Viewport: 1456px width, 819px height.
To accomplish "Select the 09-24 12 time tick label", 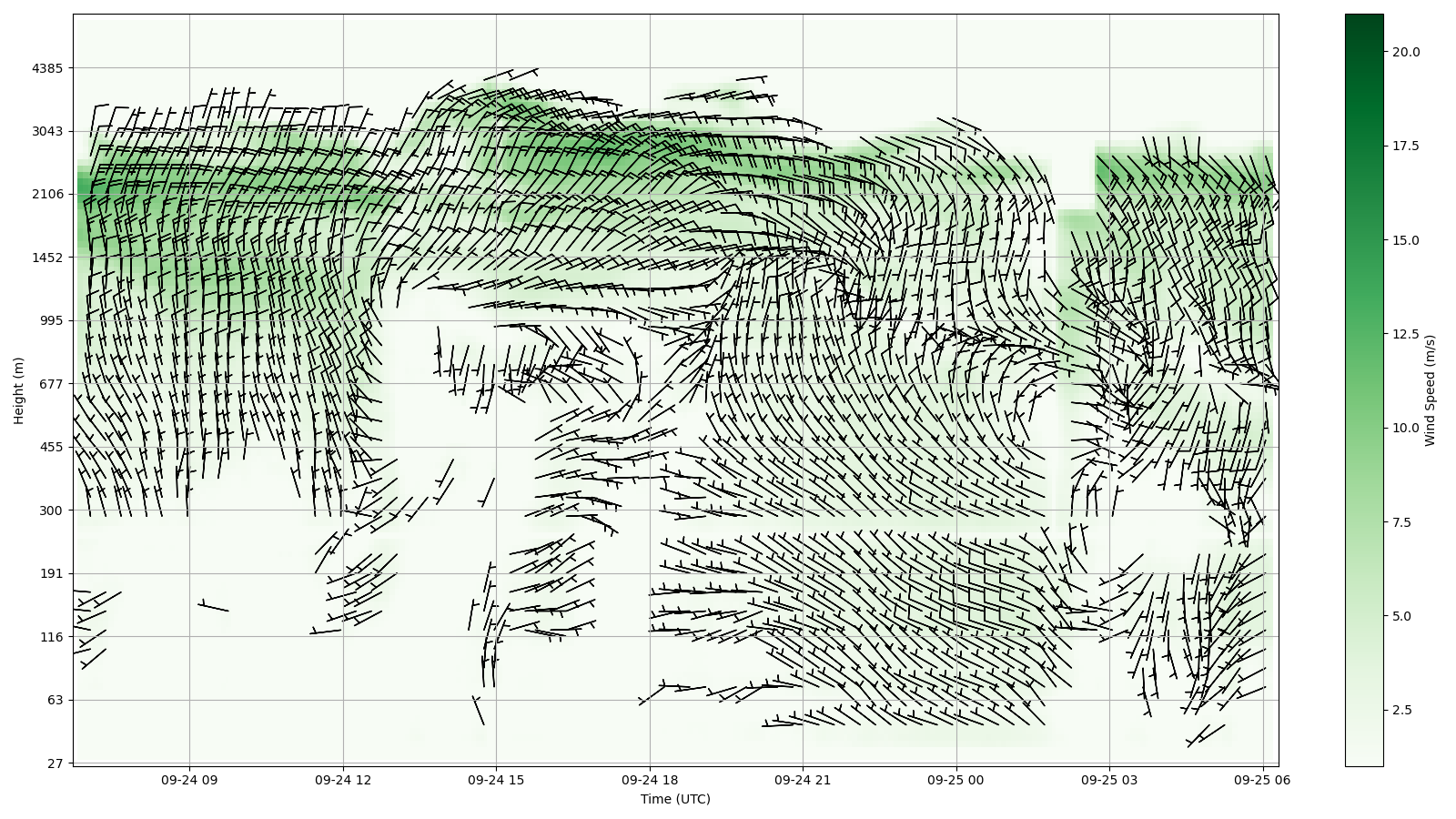I will click(x=343, y=780).
